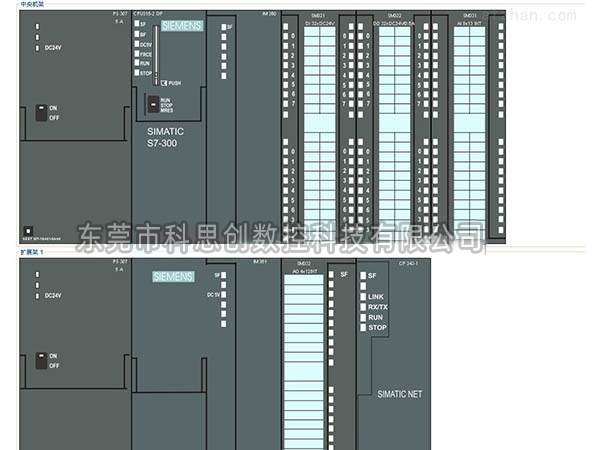
Task: Click the SF LED on the CP 343-1
Action: click(x=363, y=276)
